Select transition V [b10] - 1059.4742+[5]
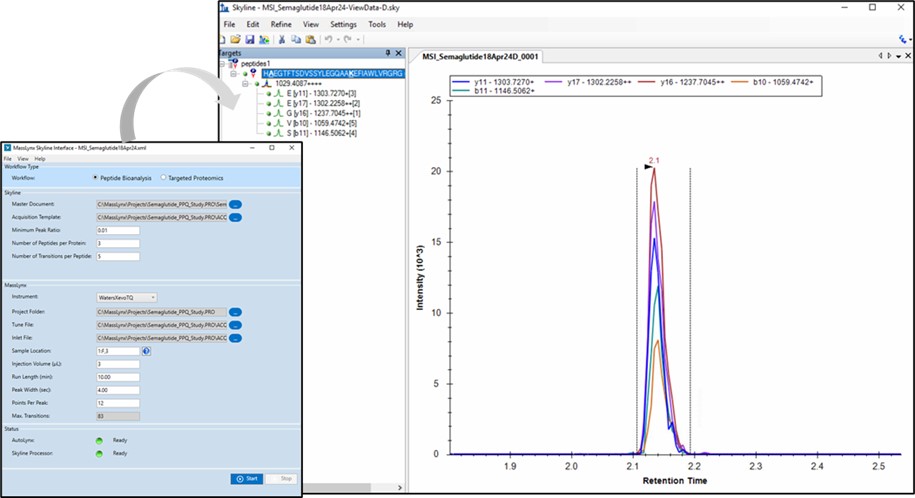Image resolution: width=915 pixels, height=498 pixels. coord(322,123)
